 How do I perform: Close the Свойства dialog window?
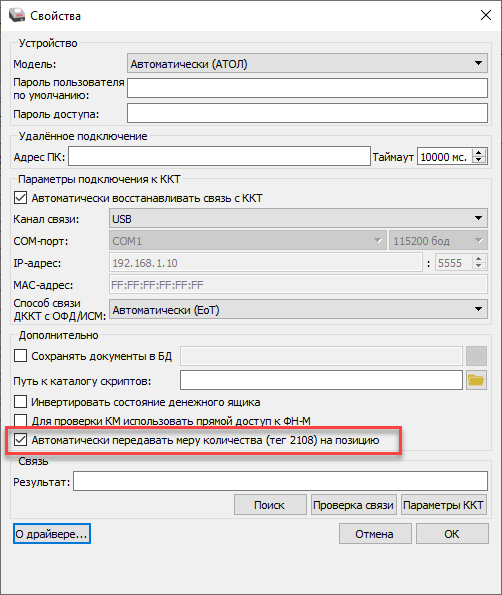(486, 16)
